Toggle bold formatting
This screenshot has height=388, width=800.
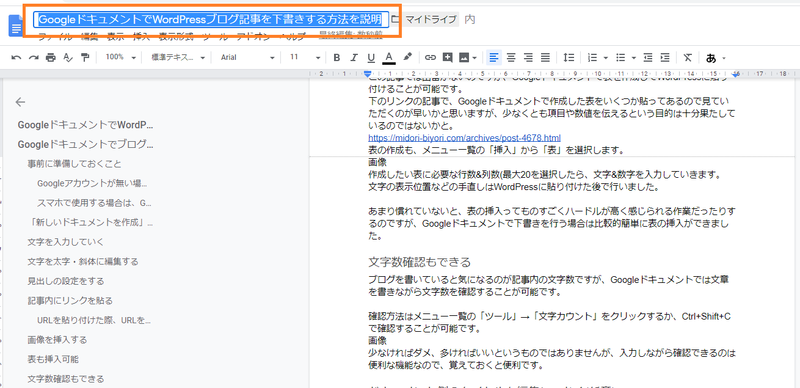pyautogui.click(x=336, y=58)
